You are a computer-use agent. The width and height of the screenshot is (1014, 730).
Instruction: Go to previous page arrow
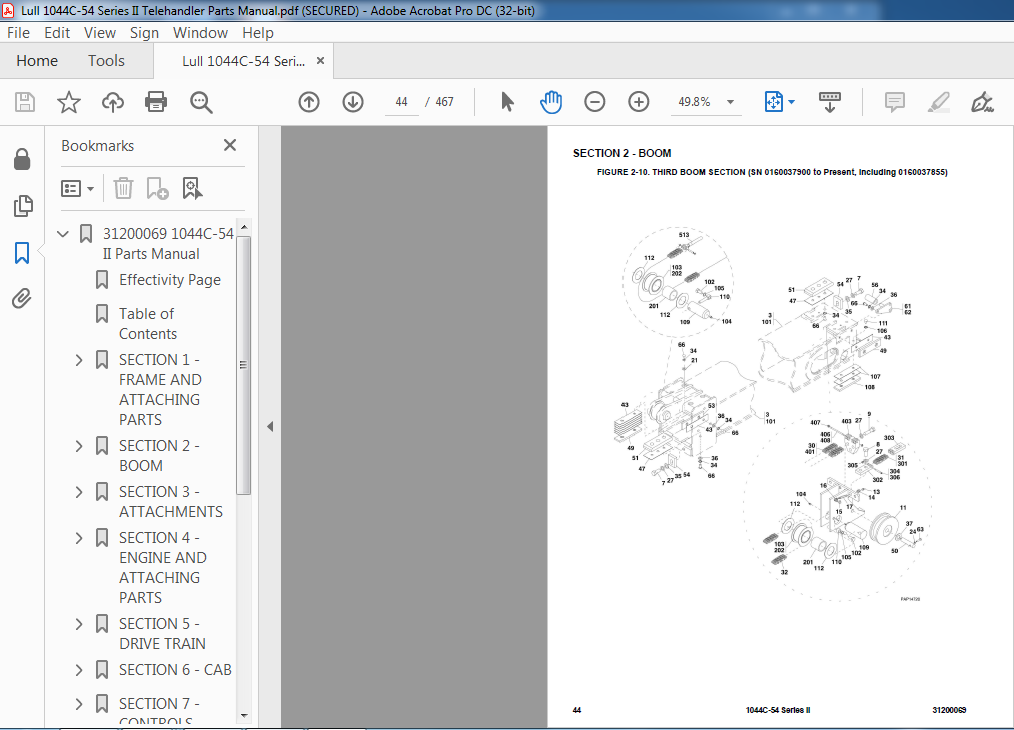tap(309, 102)
